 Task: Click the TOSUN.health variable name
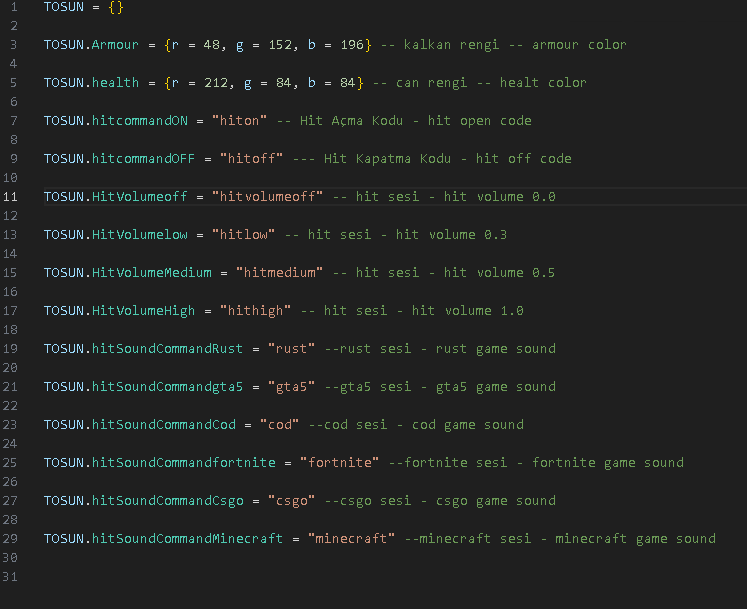pos(91,83)
